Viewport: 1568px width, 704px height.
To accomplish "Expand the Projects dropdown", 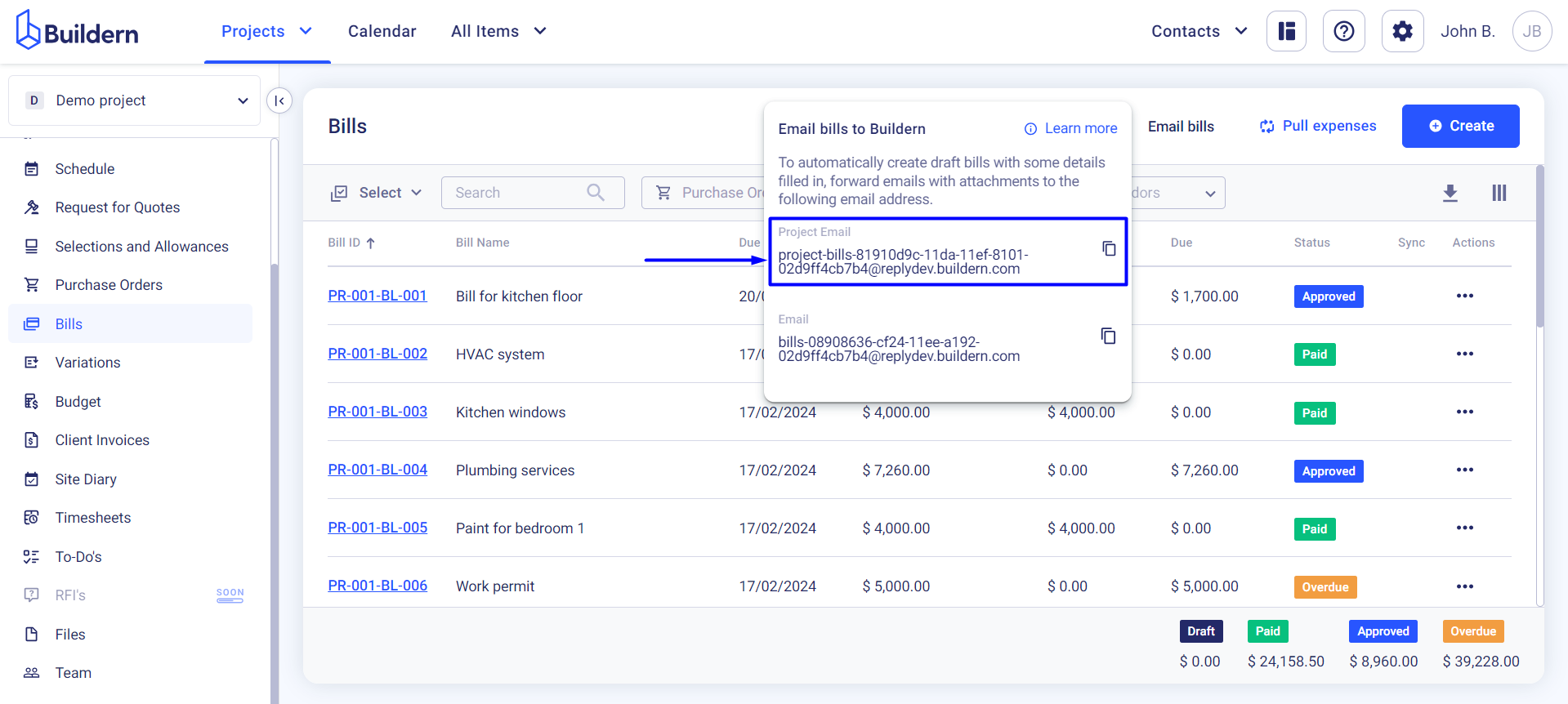I will coord(306,31).
